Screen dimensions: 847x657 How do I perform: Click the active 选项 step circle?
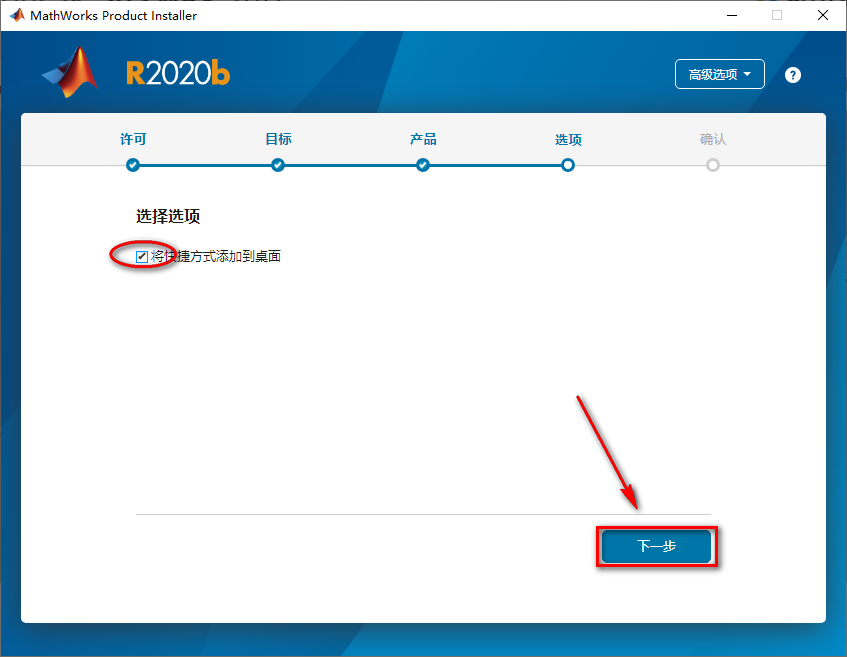point(568,165)
